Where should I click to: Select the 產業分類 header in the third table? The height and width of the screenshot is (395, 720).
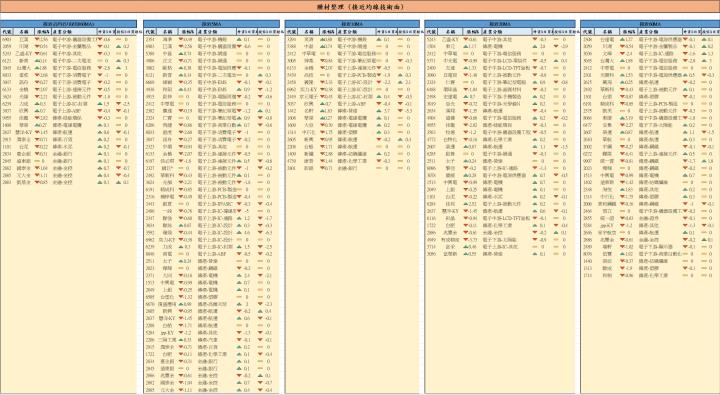coord(356,32)
